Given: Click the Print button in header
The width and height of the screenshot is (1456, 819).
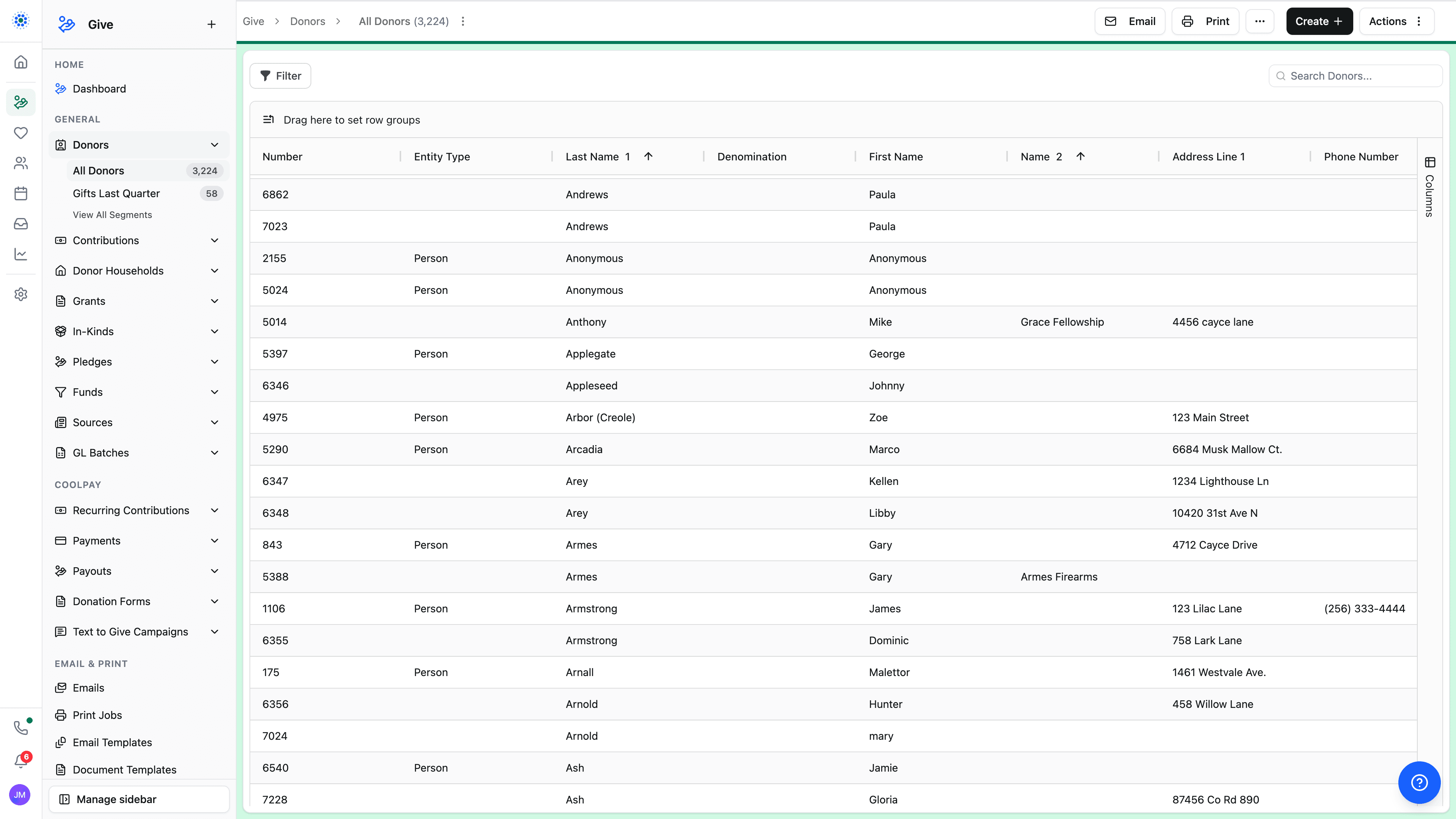Looking at the screenshot, I should (1206, 22).
